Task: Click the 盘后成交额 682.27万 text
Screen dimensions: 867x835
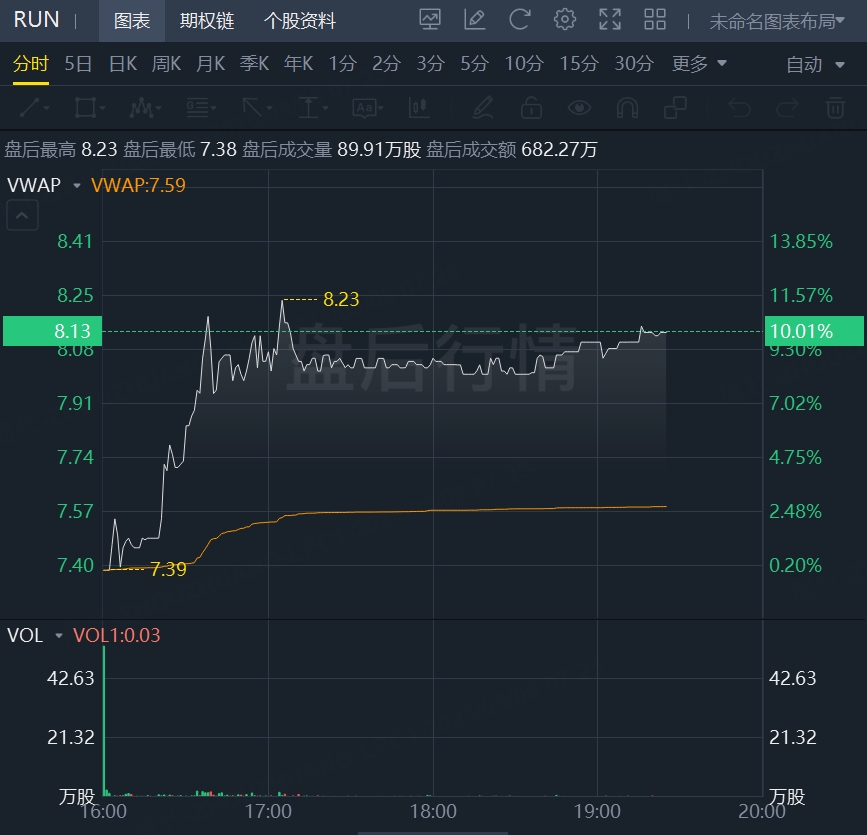Action: (511, 149)
